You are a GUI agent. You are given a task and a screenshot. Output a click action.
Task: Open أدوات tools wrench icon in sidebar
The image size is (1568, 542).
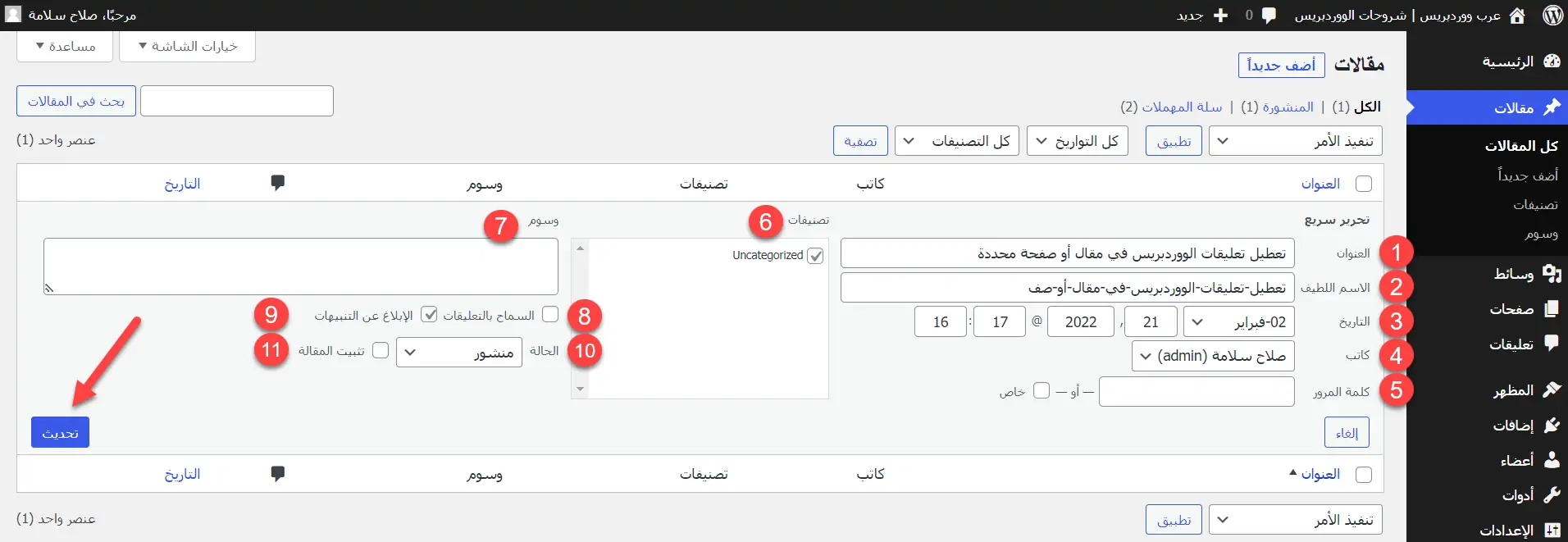click(1552, 494)
